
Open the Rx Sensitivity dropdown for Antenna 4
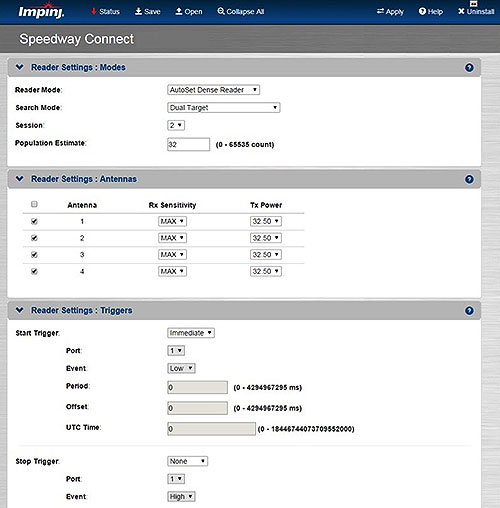point(172,271)
